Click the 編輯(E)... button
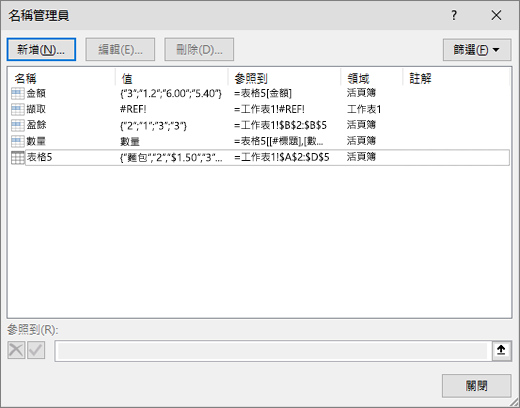 coord(120,50)
